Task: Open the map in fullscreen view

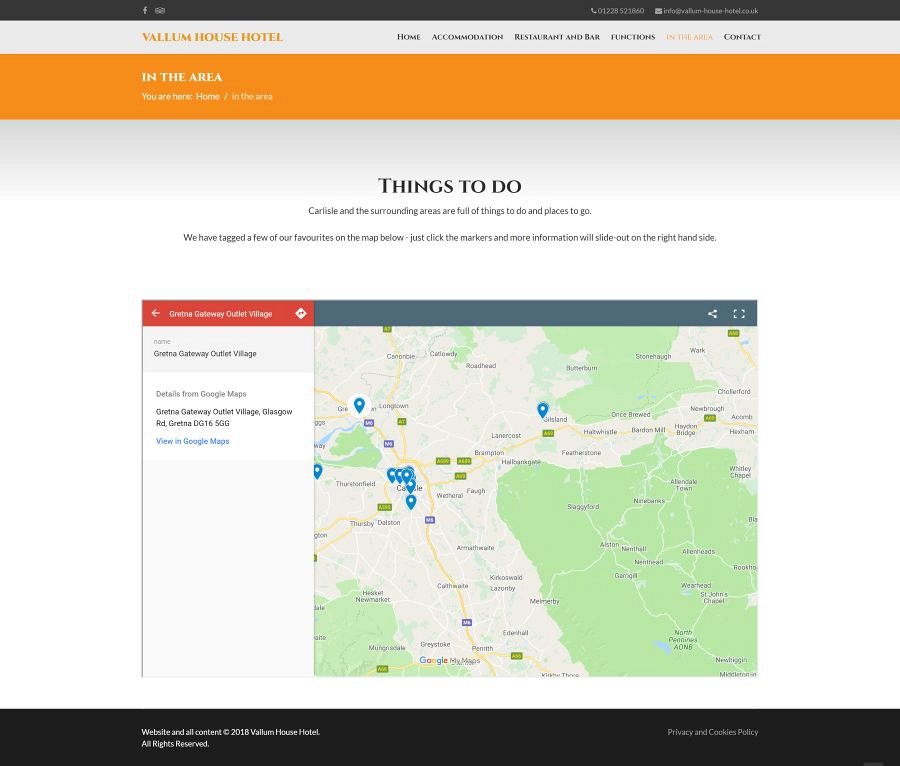Action: tap(739, 314)
